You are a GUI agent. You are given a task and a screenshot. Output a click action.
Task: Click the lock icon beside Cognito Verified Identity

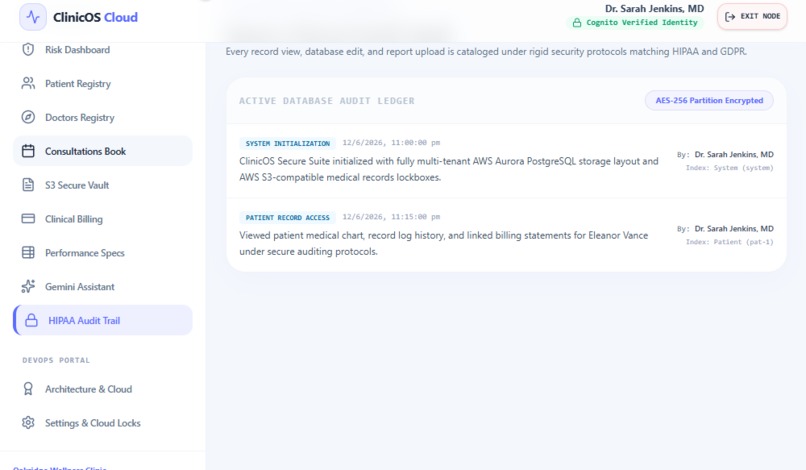click(x=577, y=23)
